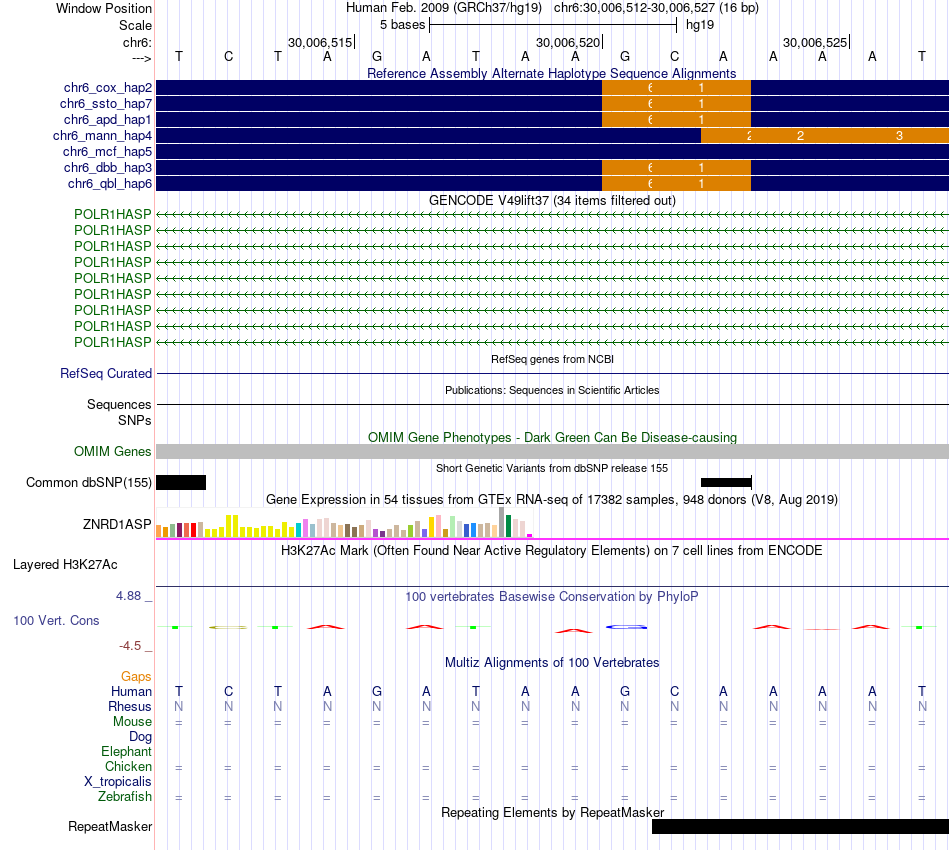
Task: Click the last POLR1HASP transcript label
Action: (112, 342)
